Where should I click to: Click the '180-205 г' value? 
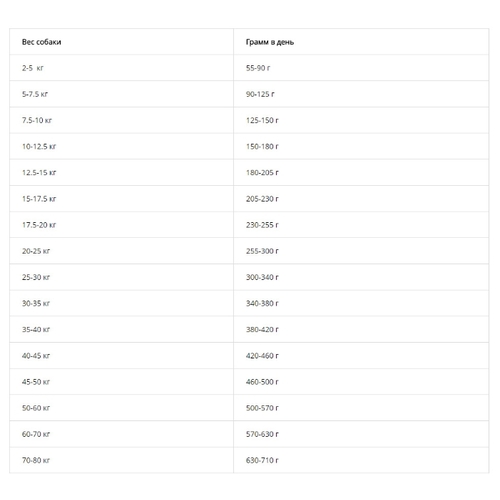coord(262,173)
